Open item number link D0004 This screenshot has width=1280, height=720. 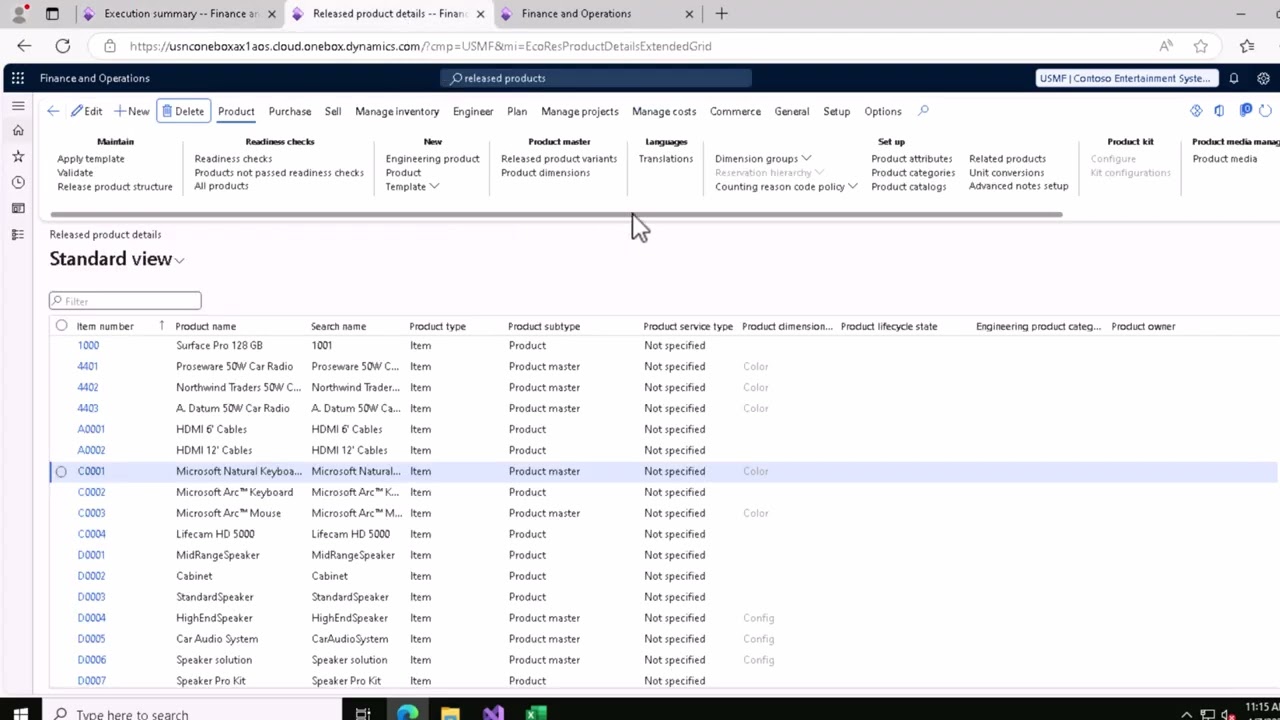[91, 618]
